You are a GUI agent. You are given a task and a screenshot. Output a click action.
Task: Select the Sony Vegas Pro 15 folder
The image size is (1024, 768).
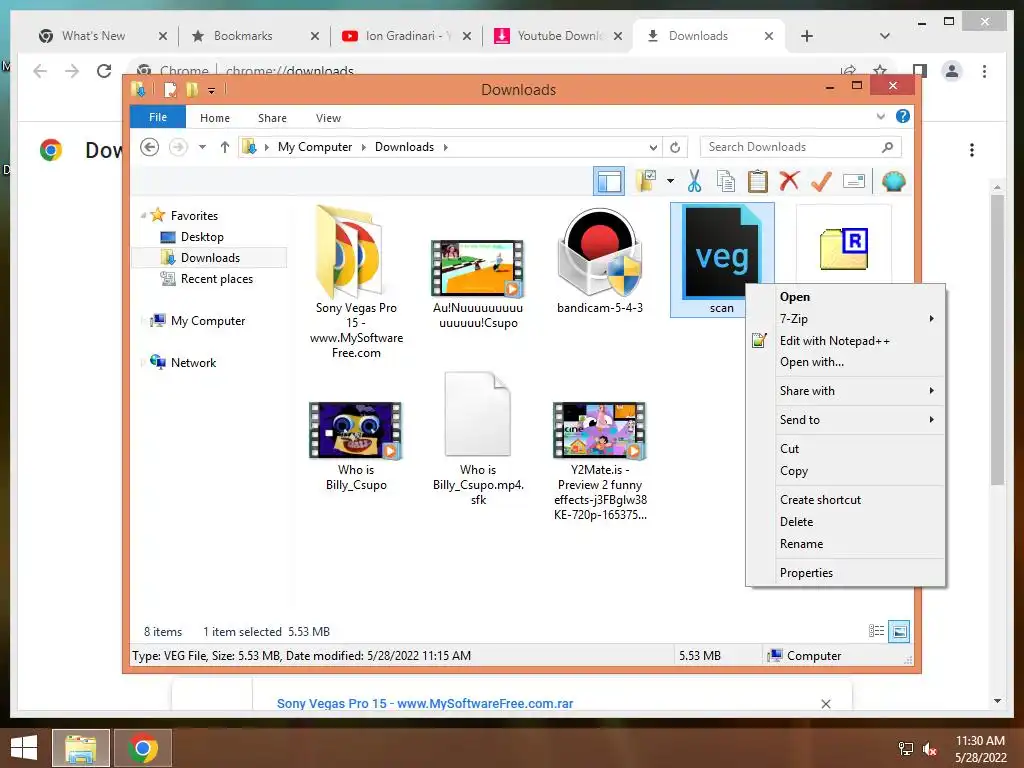point(356,282)
